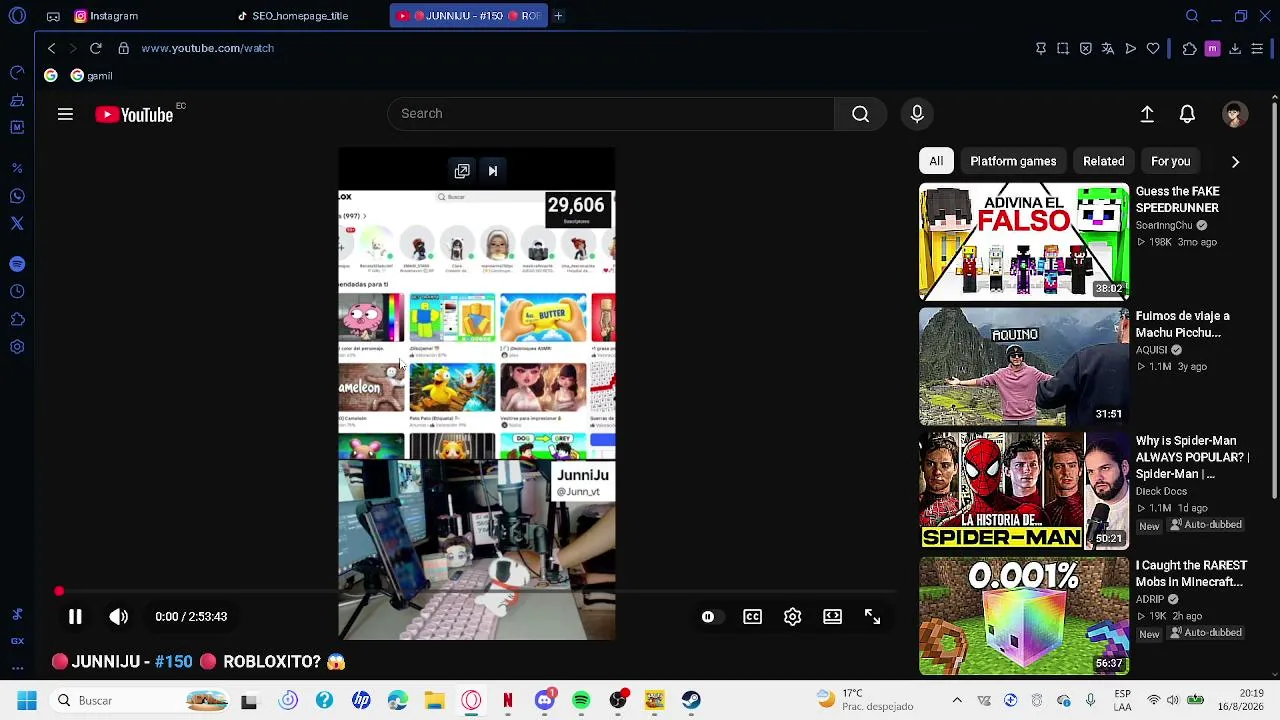Open the Easy Setup settings icon

(x=1257, y=48)
